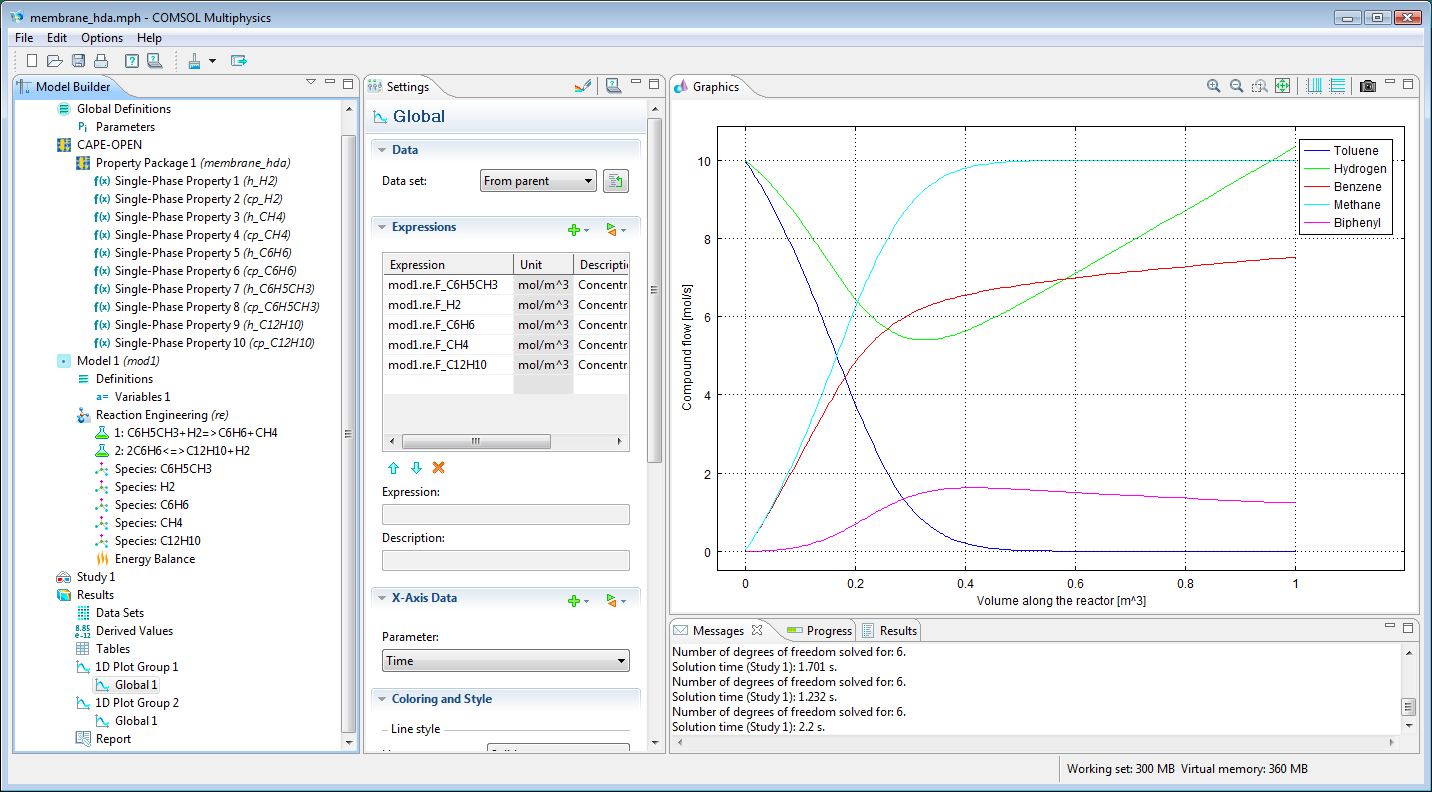
Task: Click the Zoom Extents green arrows icon
Action: (x=1283, y=86)
